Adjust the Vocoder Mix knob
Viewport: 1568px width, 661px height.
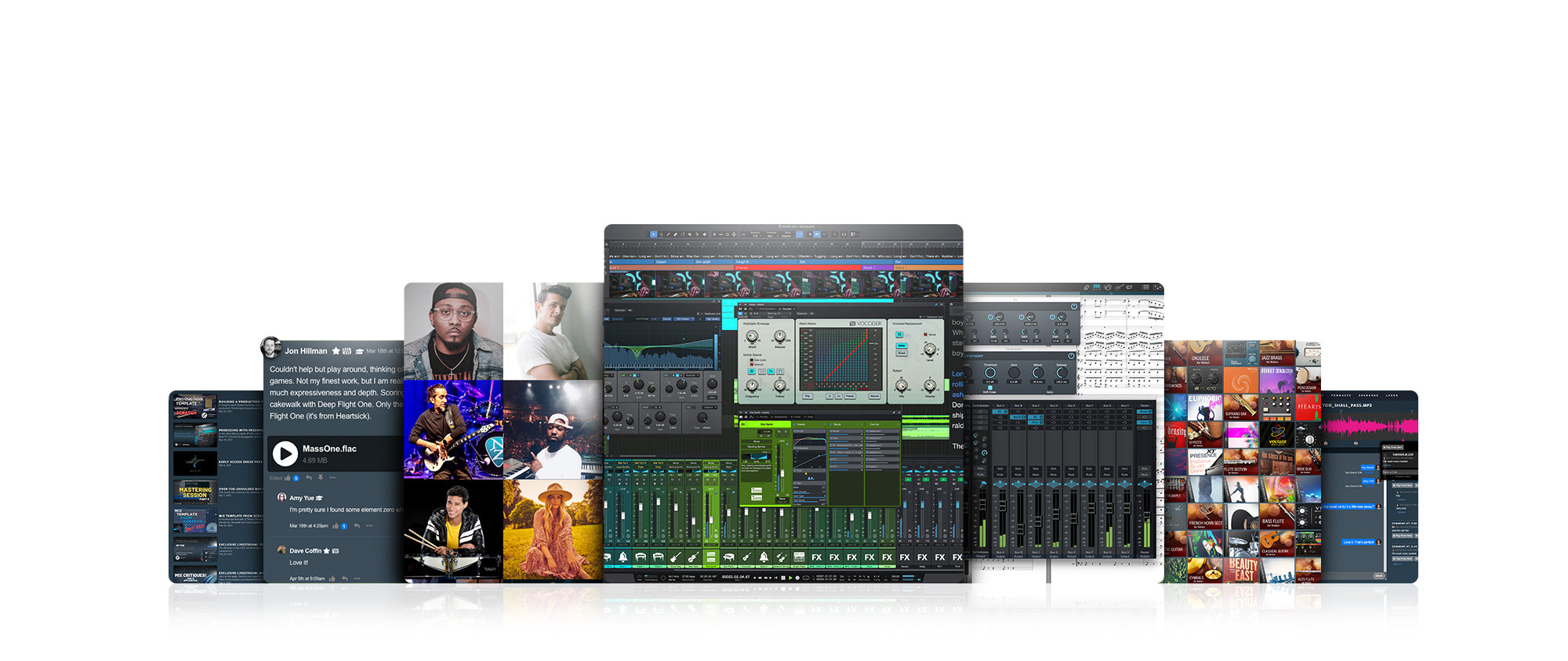point(902,385)
